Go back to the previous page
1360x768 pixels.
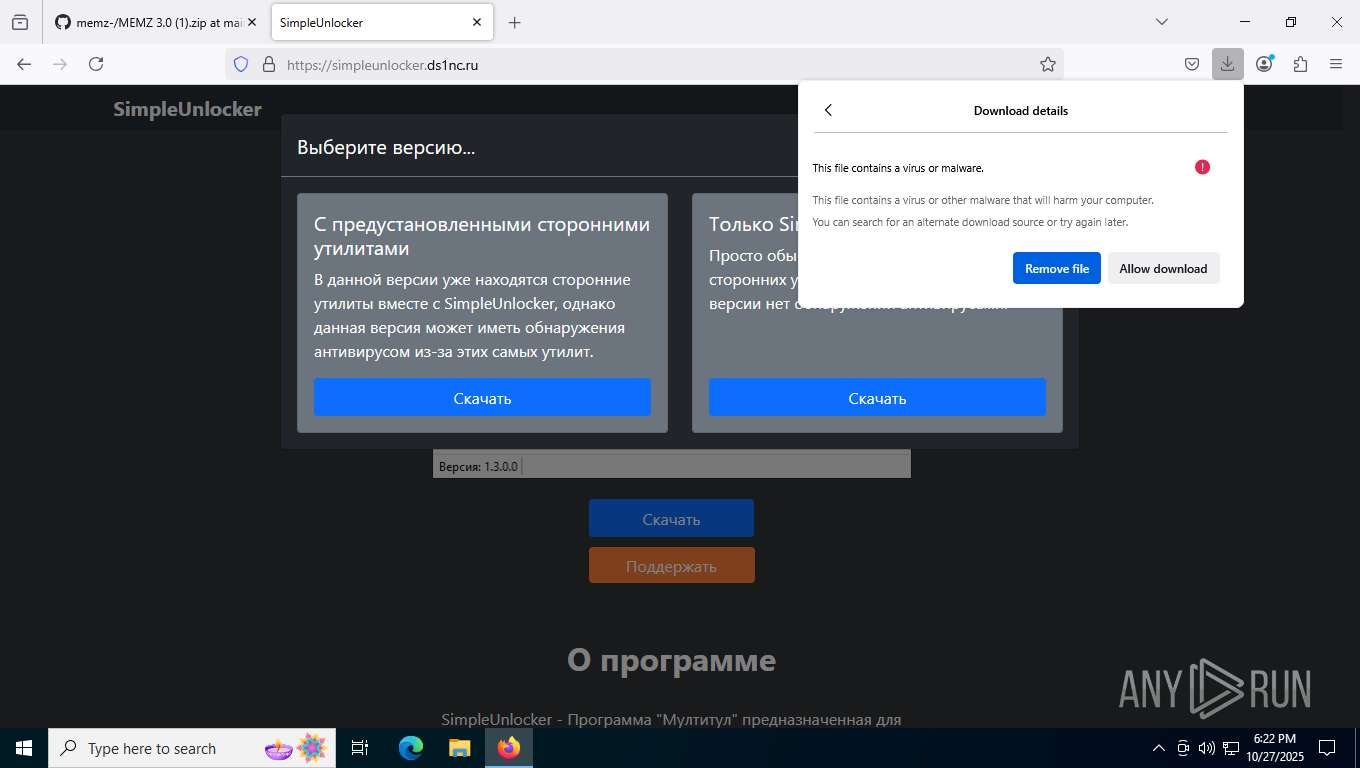(x=24, y=64)
